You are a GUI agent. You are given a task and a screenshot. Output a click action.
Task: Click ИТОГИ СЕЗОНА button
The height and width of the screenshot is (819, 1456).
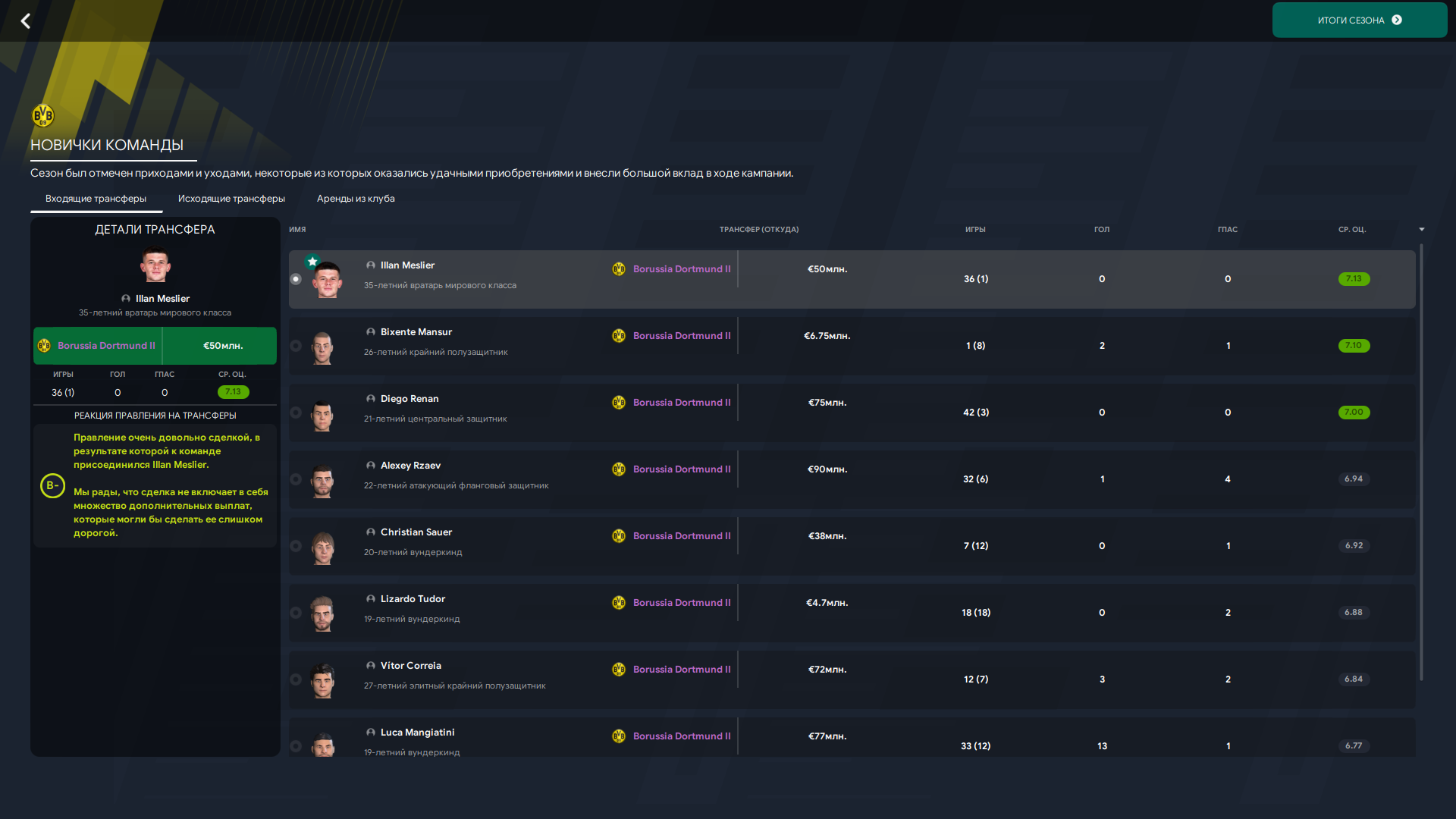pyautogui.click(x=1360, y=20)
